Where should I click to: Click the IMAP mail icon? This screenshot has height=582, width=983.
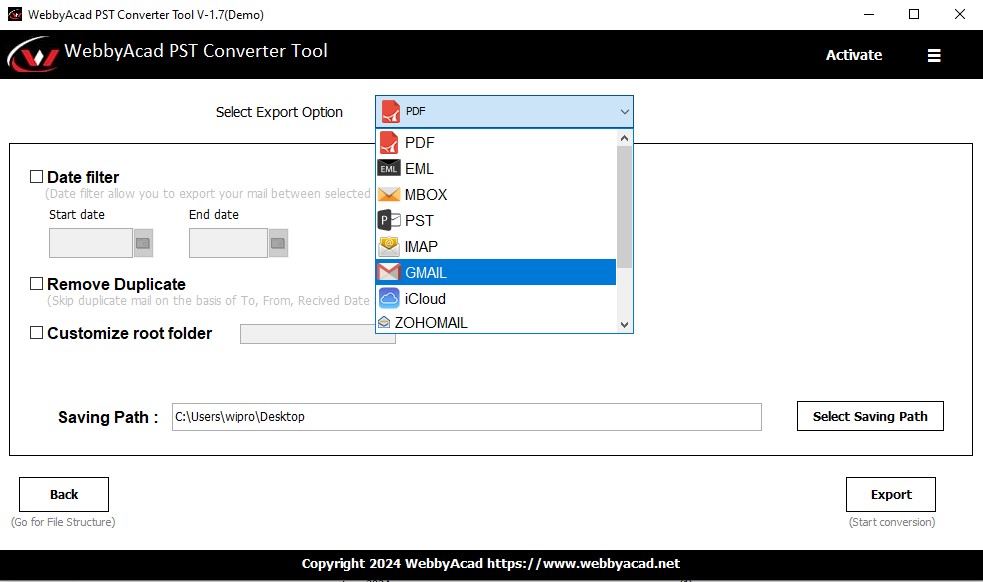click(x=389, y=246)
